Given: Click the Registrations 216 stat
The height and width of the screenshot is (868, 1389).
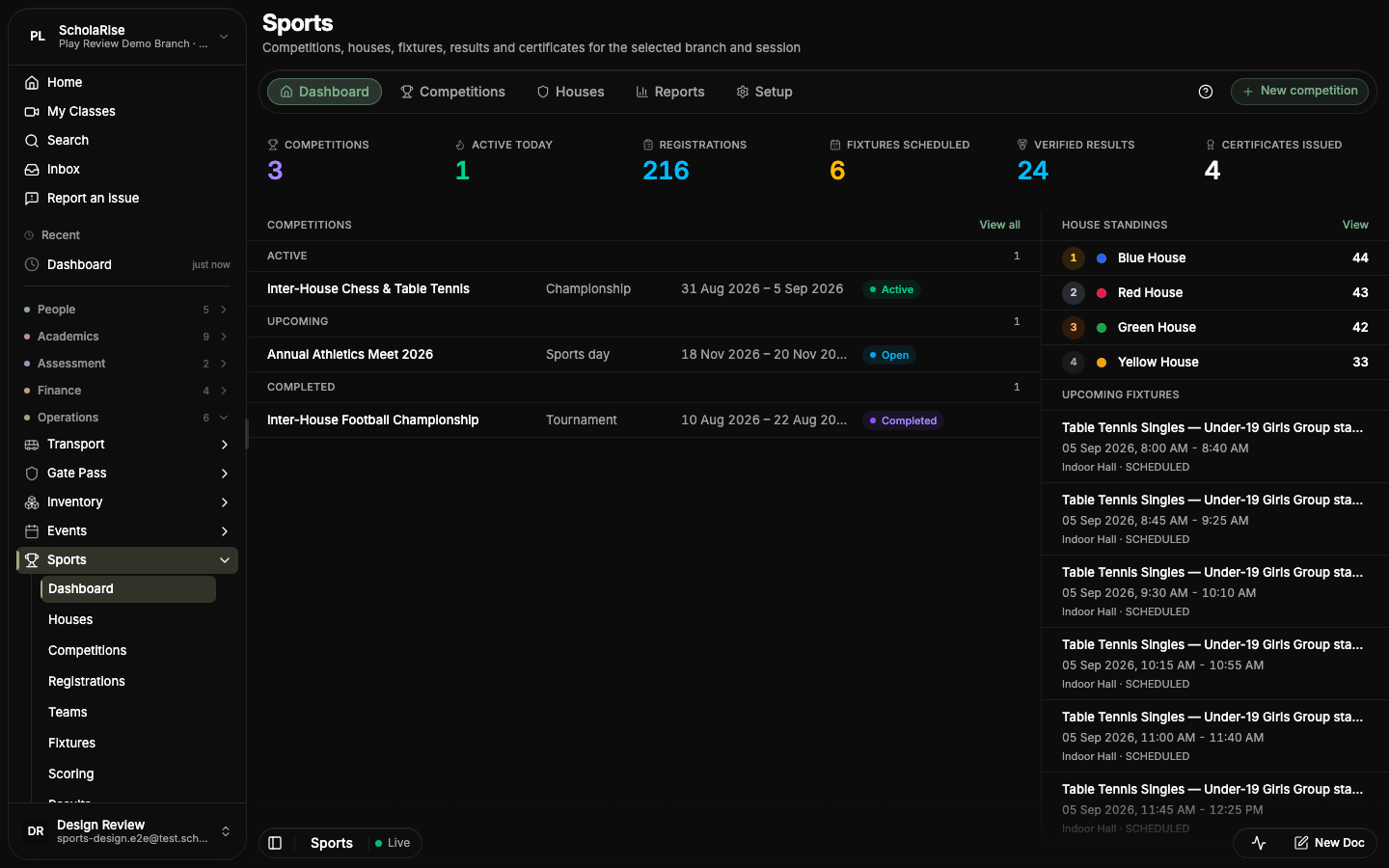Looking at the screenshot, I should click(694, 160).
